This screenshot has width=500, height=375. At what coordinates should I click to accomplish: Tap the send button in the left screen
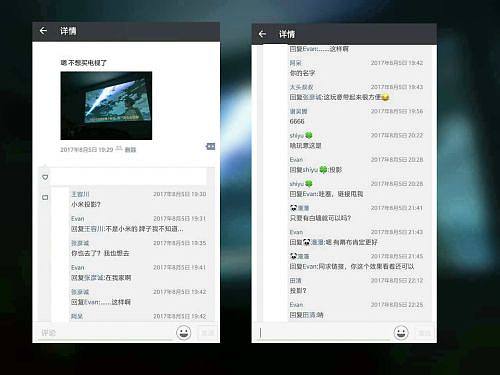[x=208, y=333]
